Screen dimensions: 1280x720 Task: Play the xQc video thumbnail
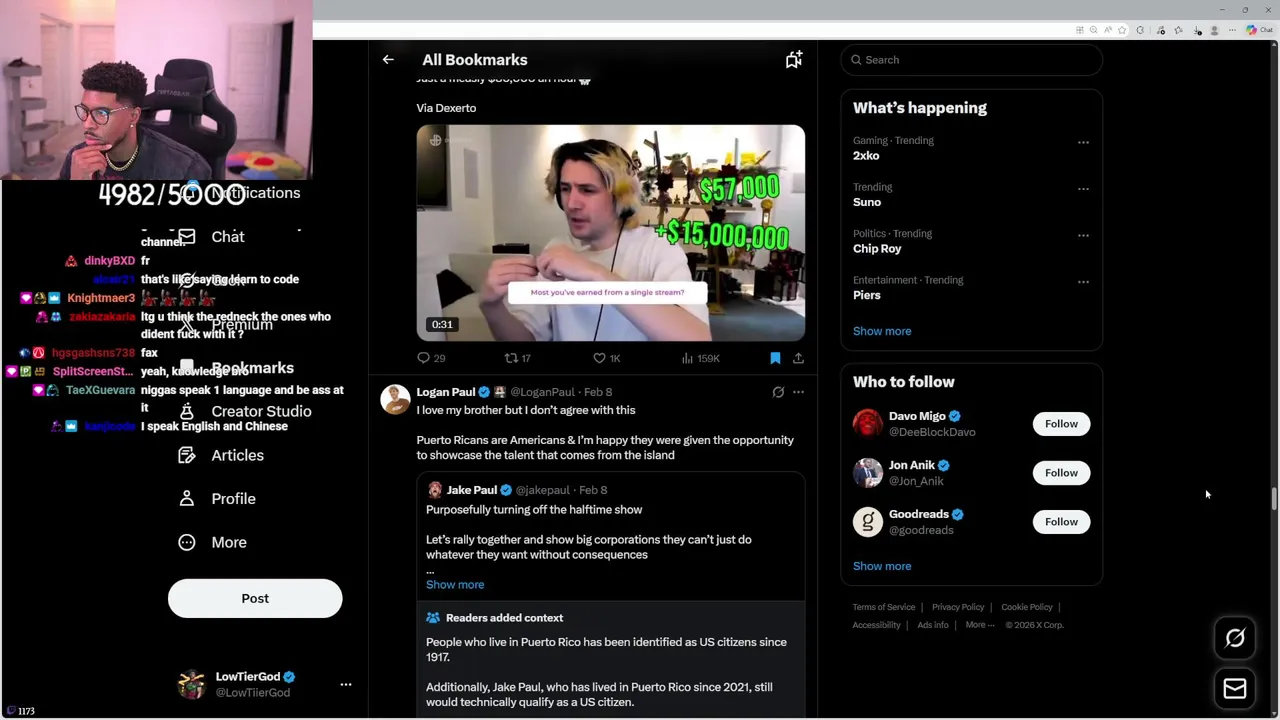(x=611, y=233)
